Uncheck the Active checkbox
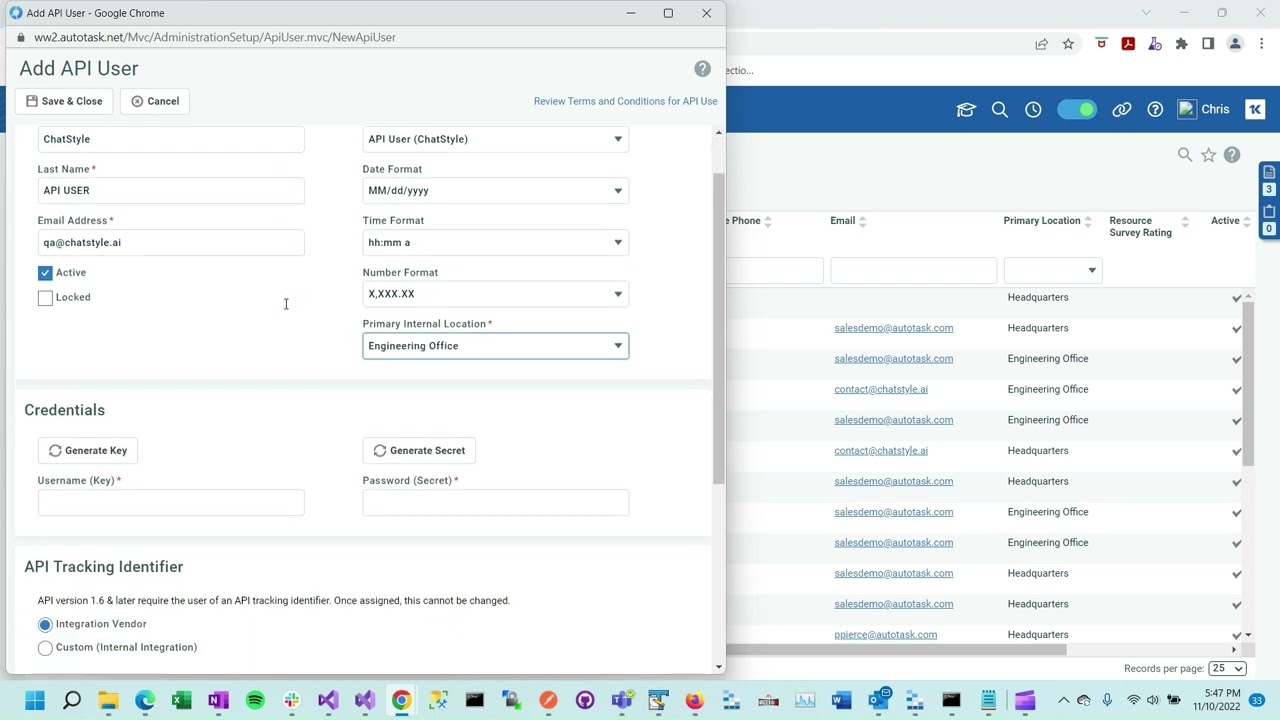1280x720 pixels. 45,273
